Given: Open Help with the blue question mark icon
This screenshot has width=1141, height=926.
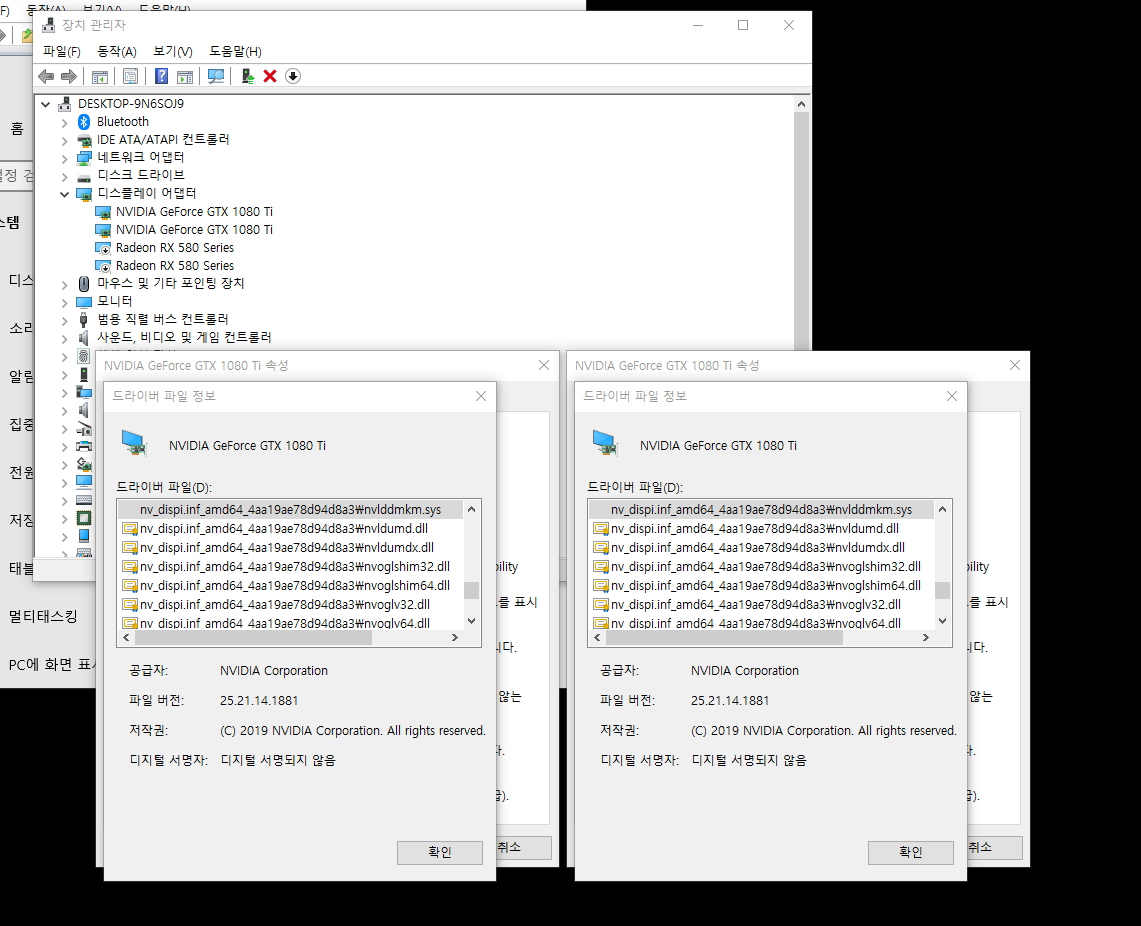Looking at the screenshot, I should [162, 76].
